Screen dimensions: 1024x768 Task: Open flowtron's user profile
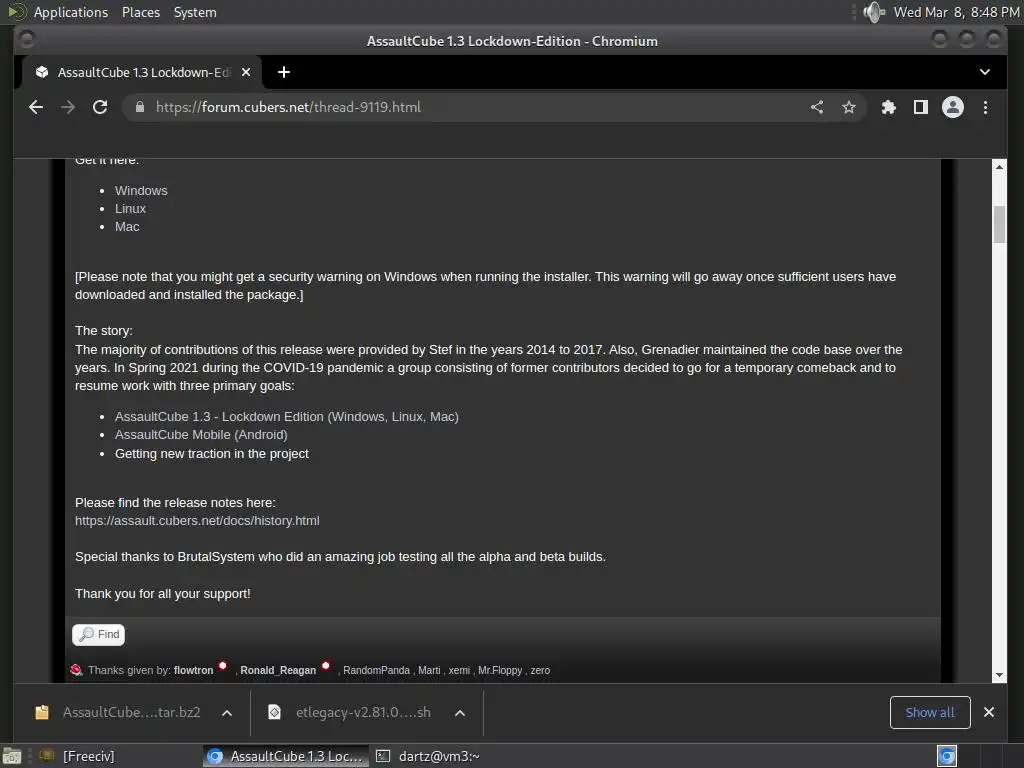[x=193, y=670]
